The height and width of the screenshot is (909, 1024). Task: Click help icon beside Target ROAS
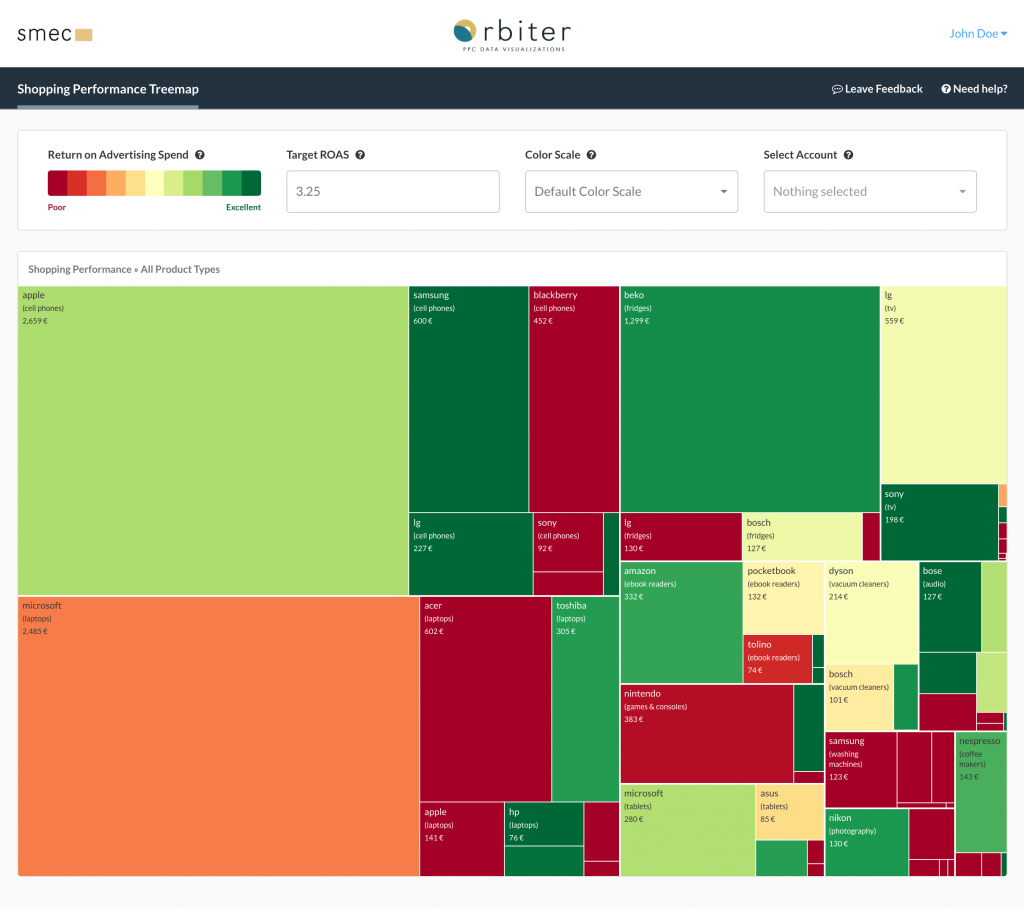pos(360,155)
